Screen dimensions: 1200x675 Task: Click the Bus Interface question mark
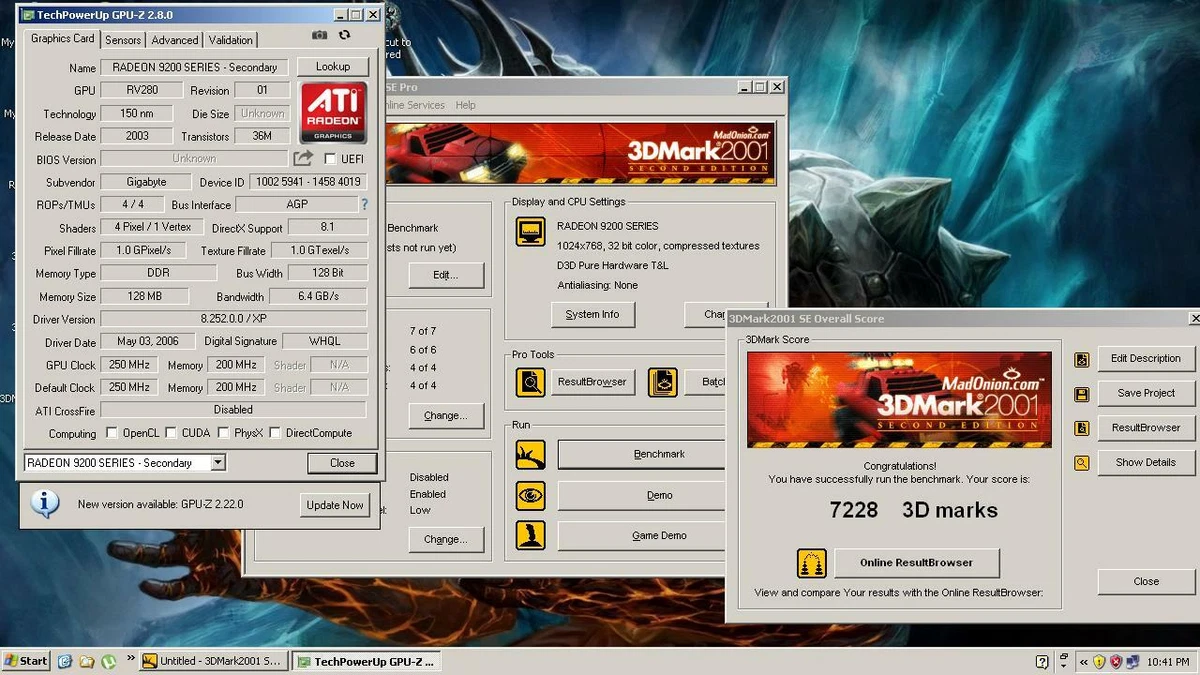(x=364, y=204)
